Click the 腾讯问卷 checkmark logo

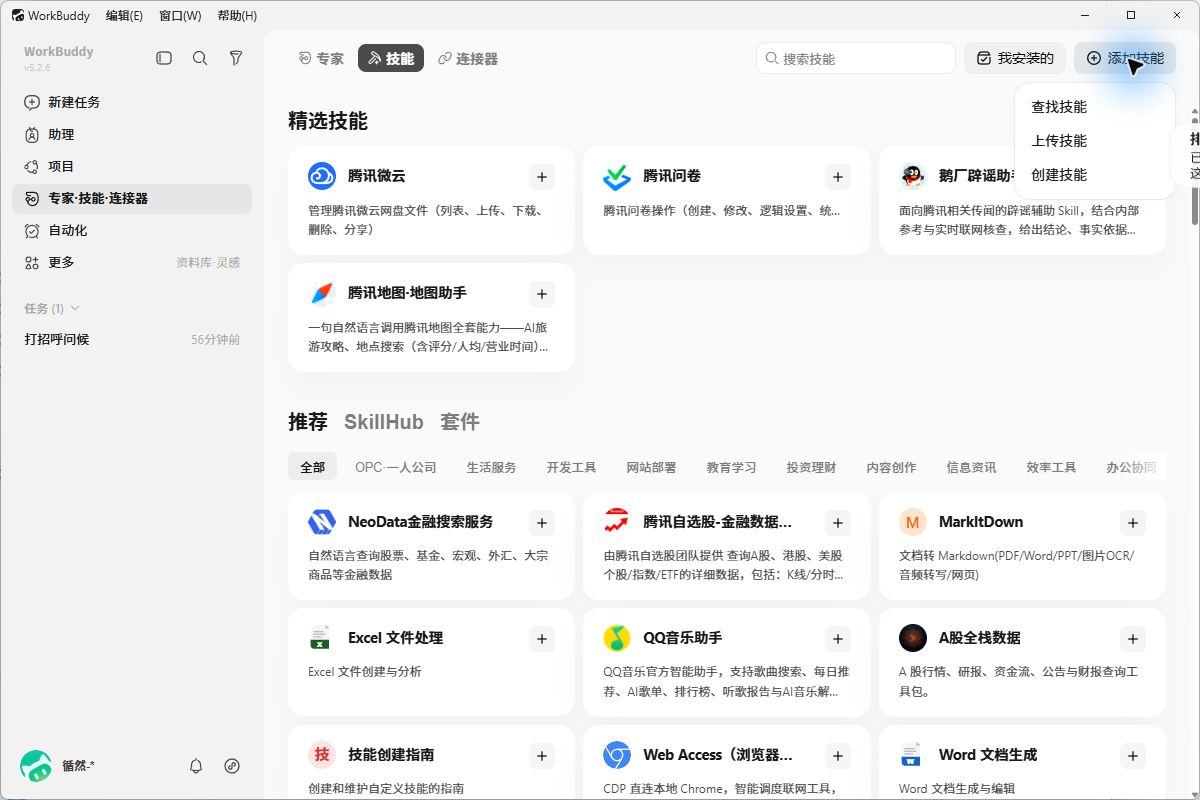[617, 176]
